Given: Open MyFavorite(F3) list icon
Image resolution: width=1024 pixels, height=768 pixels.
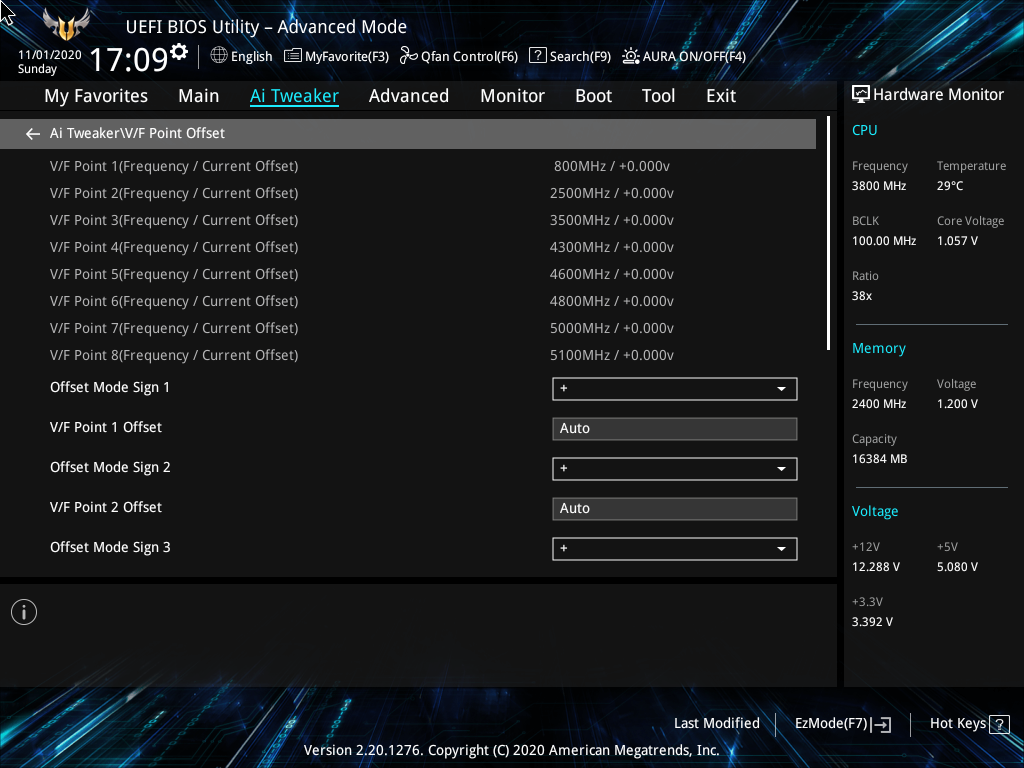Looking at the screenshot, I should 293,56.
